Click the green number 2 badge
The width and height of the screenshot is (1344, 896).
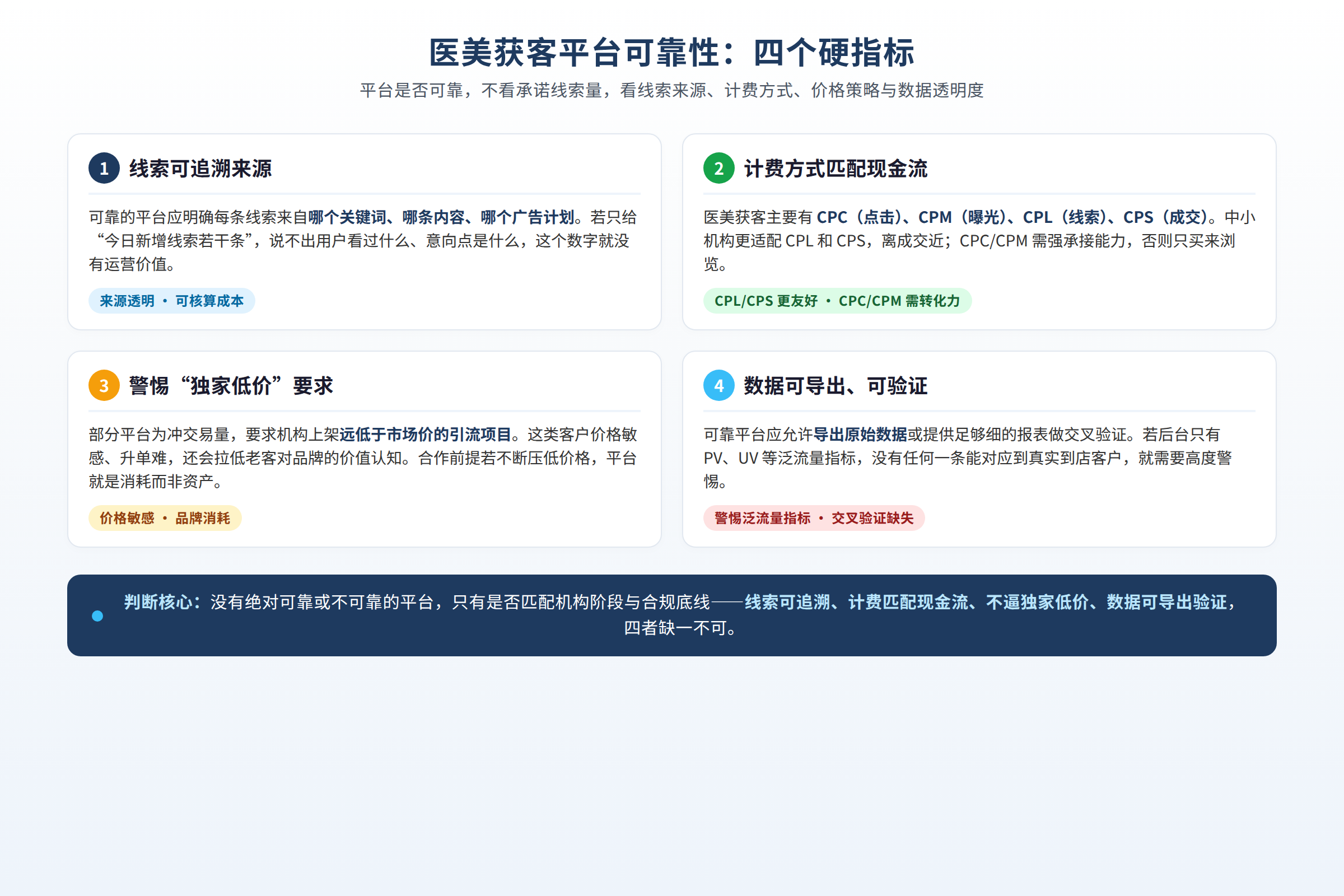click(719, 168)
